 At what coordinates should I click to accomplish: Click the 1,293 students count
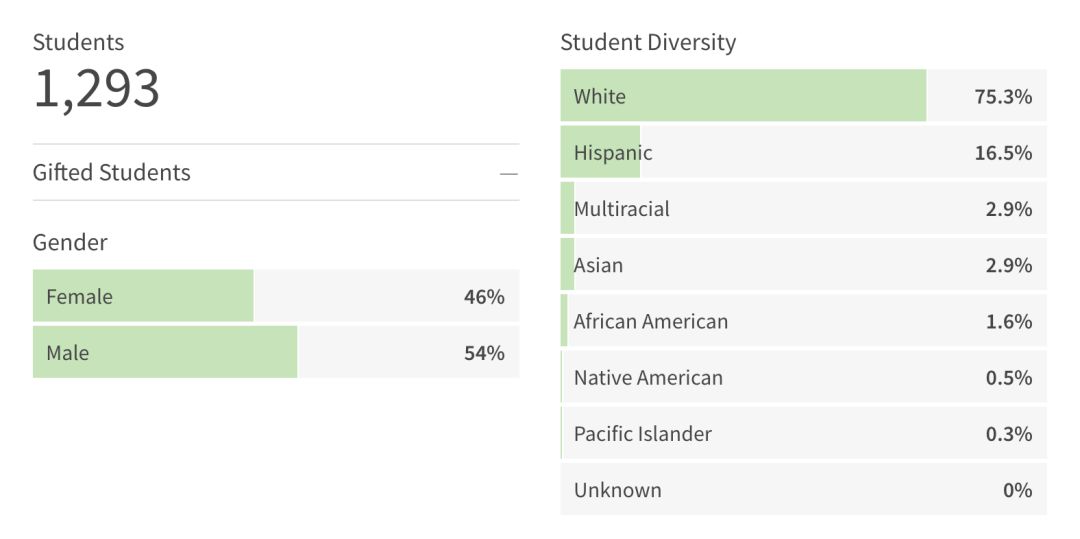96,89
